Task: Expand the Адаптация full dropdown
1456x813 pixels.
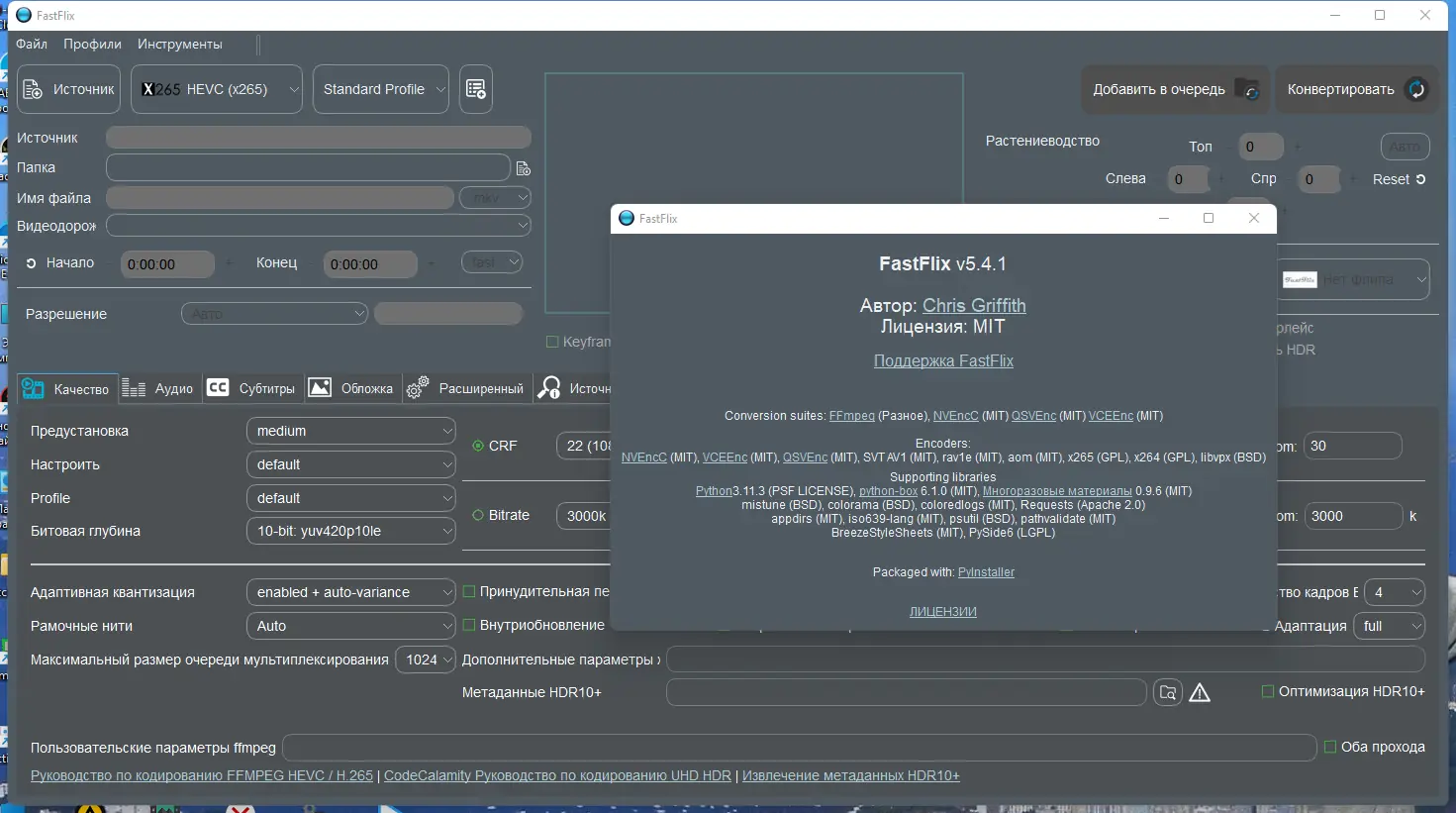Action: coord(1389,626)
